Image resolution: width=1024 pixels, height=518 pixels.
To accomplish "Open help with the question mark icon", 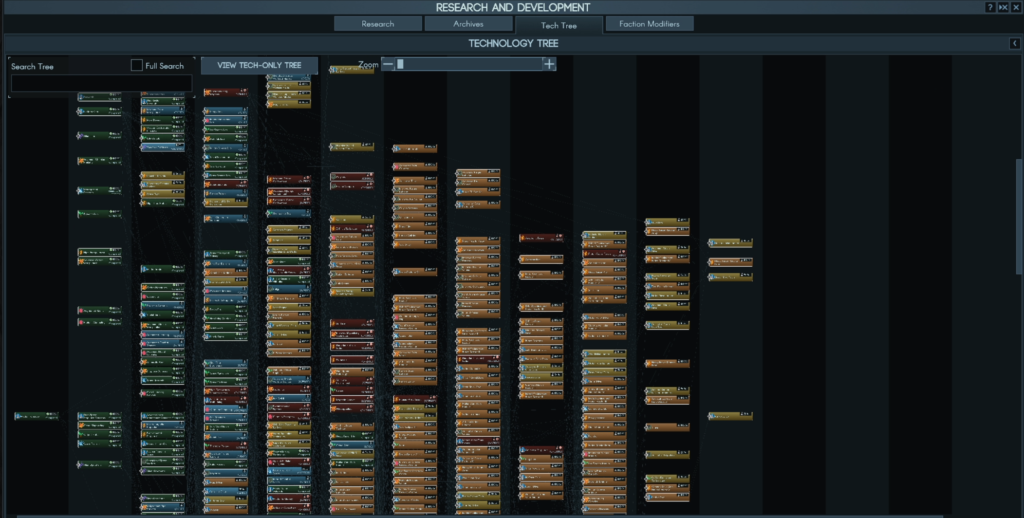I will (x=990, y=7).
